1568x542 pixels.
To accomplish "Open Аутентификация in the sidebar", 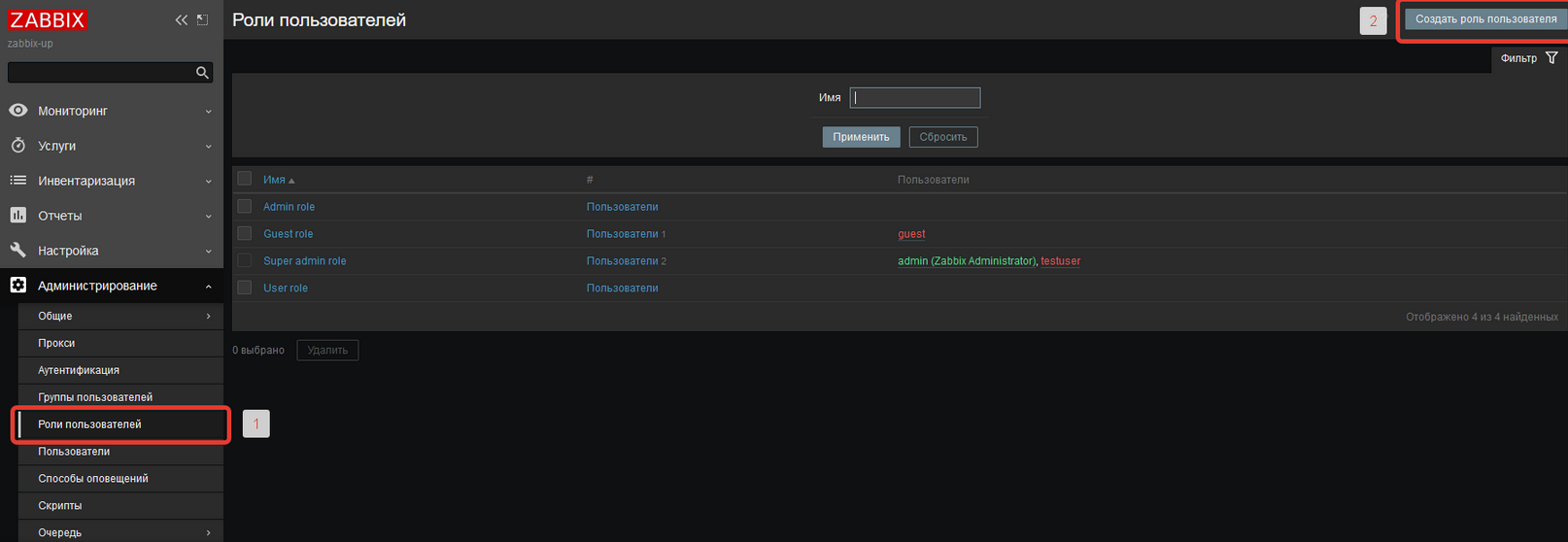I will (120, 370).
